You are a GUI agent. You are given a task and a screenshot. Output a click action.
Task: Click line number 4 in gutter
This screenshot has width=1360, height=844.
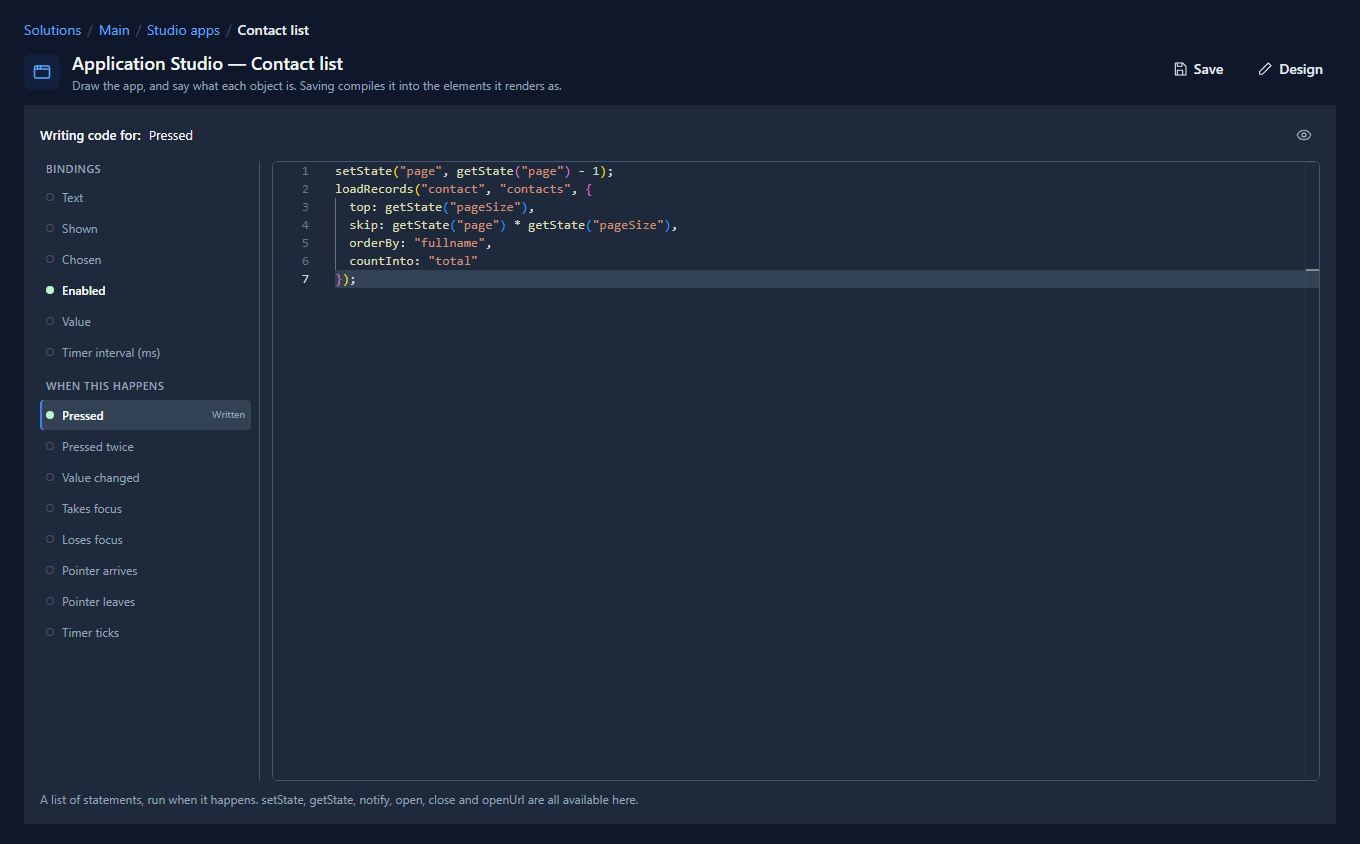(x=305, y=225)
